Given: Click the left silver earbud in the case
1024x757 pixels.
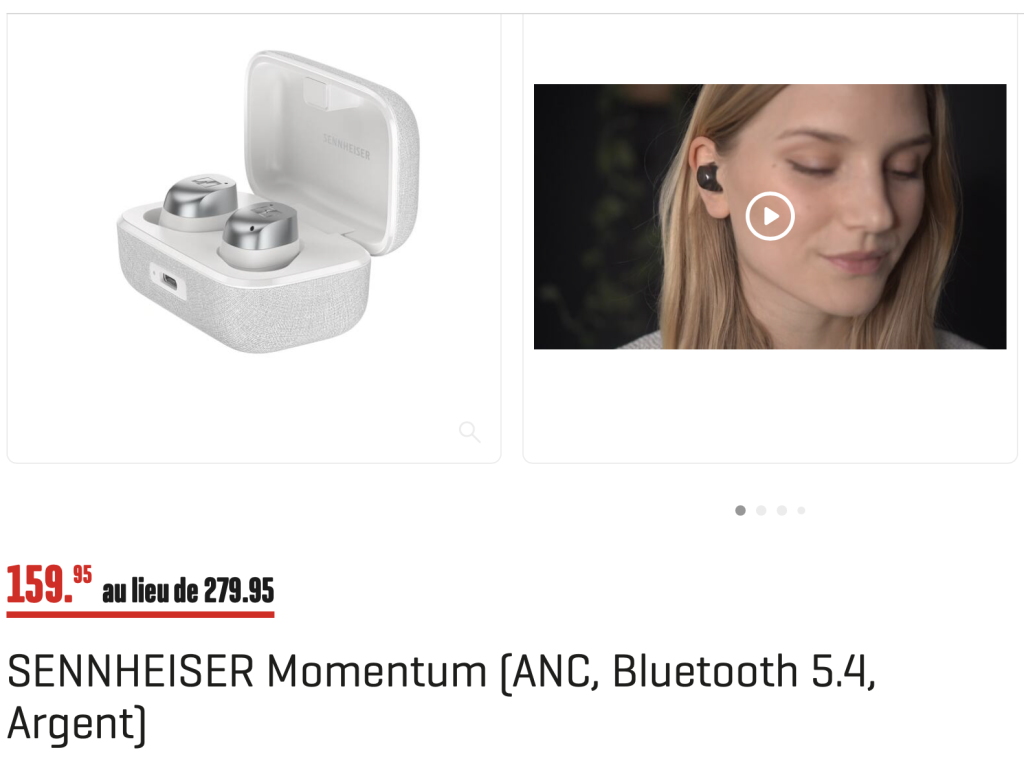Looking at the screenshot, I should (199, 201).
